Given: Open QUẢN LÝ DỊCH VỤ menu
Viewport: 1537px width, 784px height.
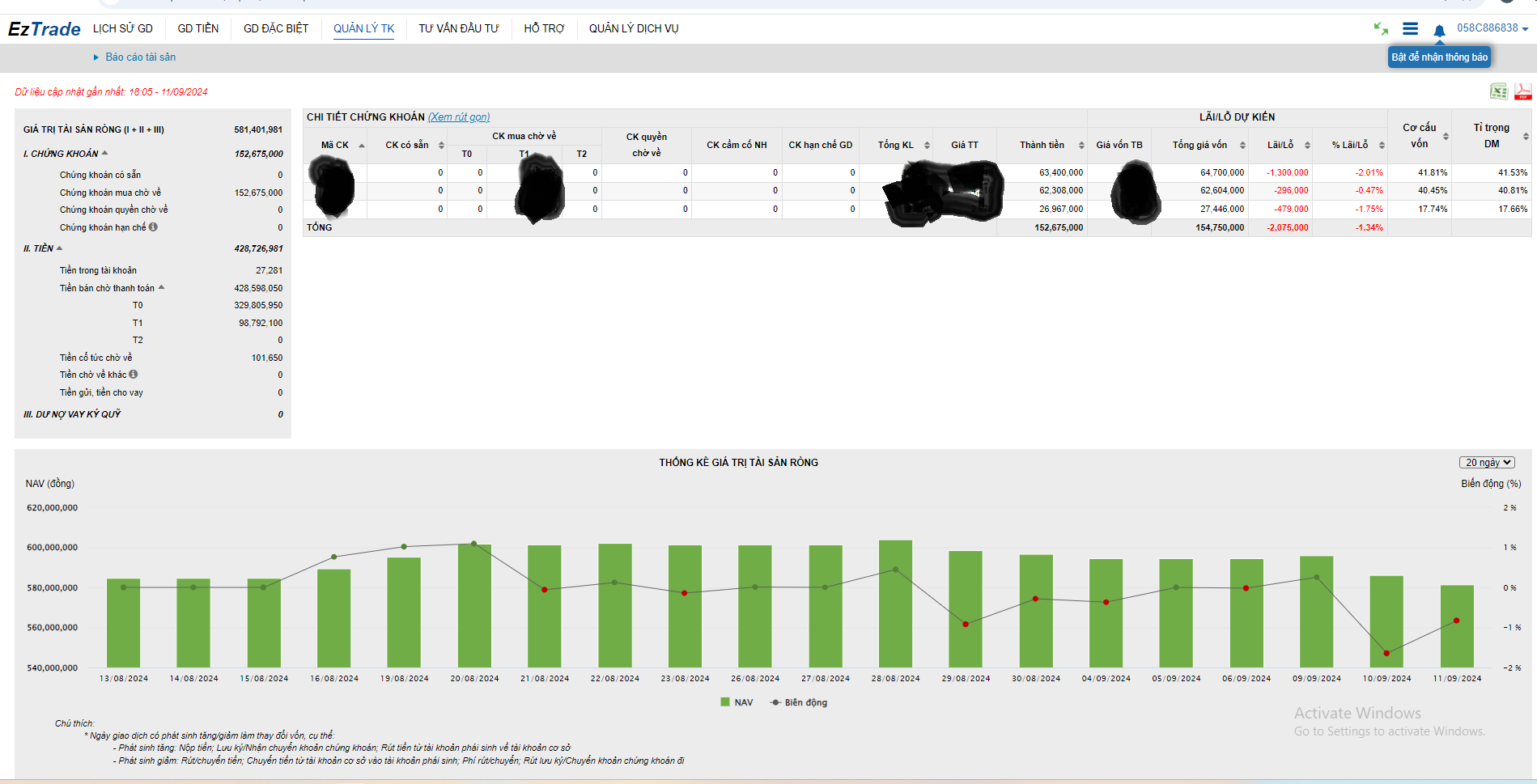Looking at the screenshot, I should coord(634,28).
